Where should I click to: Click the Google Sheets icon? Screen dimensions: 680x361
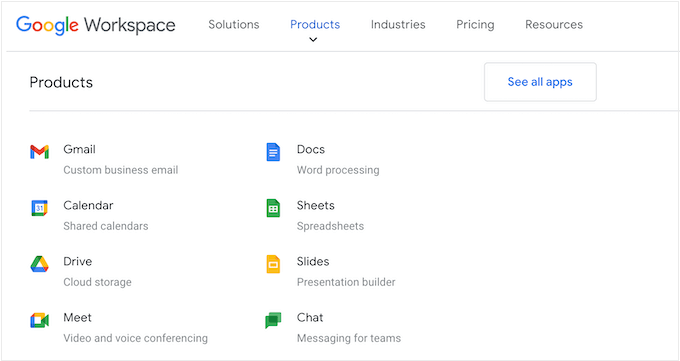click(x=273, y=208)
